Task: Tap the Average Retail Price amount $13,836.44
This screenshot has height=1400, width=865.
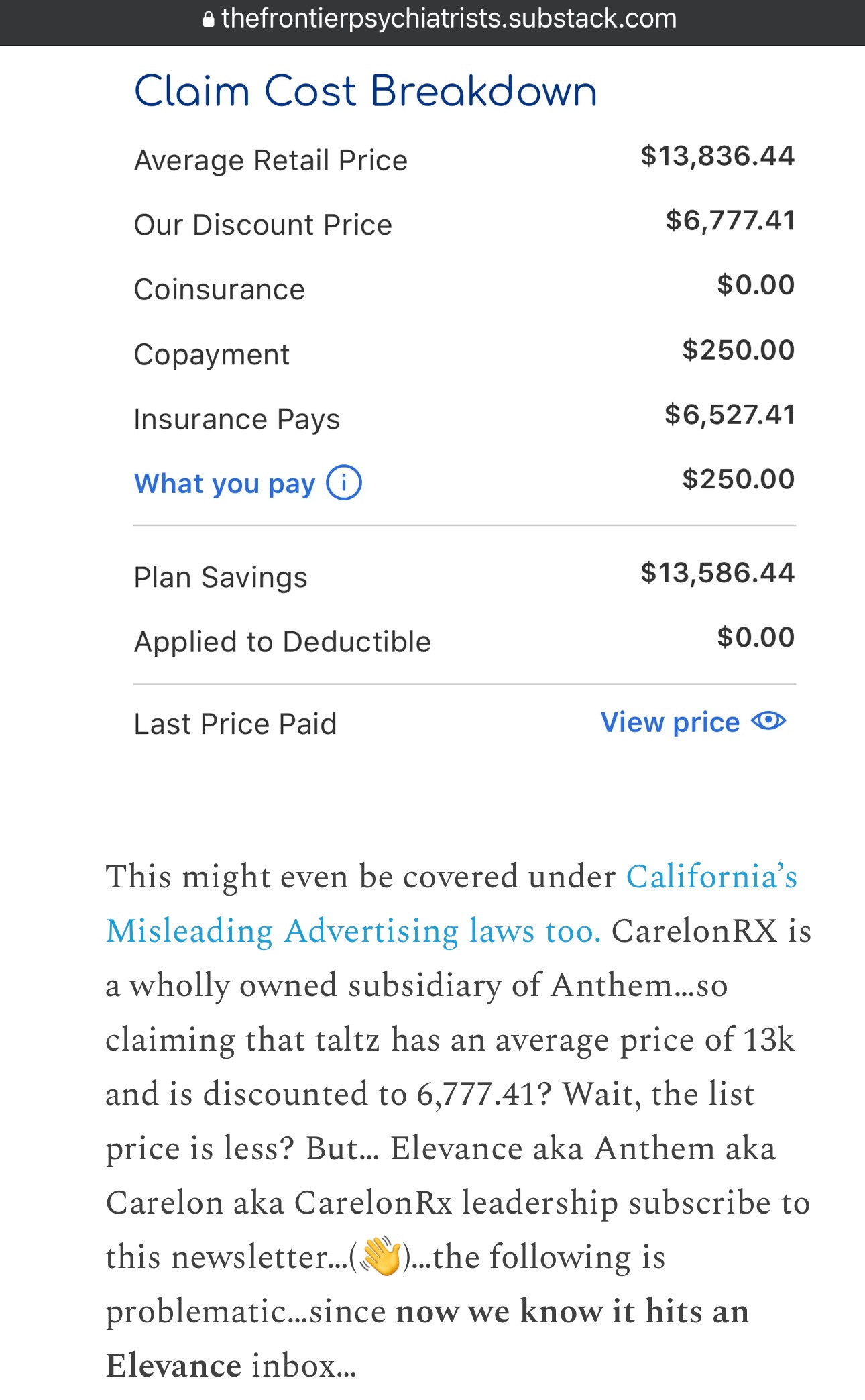Action: 717,156
